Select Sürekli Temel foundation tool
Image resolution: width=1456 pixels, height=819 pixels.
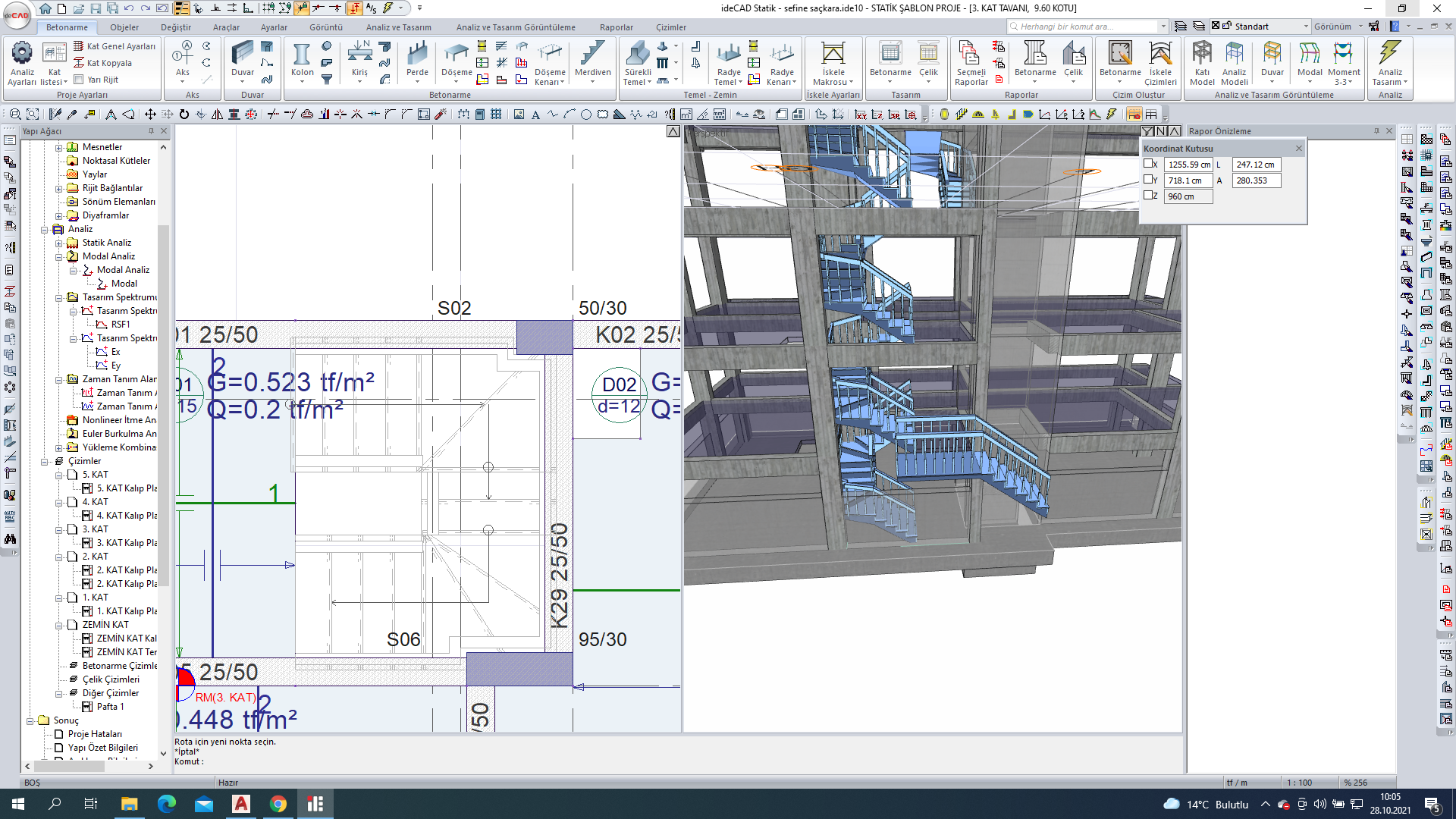[638, 63]
